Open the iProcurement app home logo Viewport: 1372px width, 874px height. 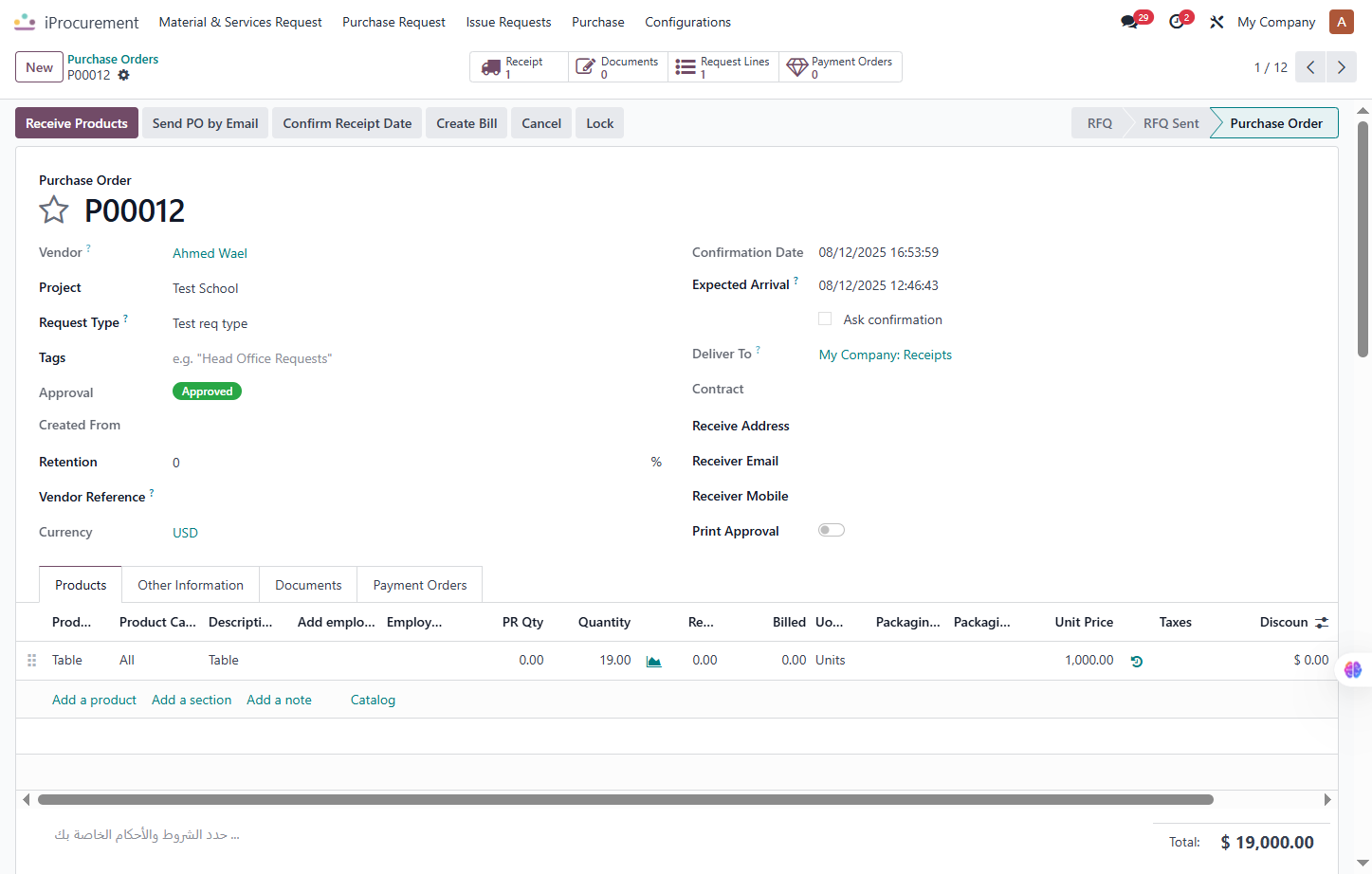tap(25, 22)
